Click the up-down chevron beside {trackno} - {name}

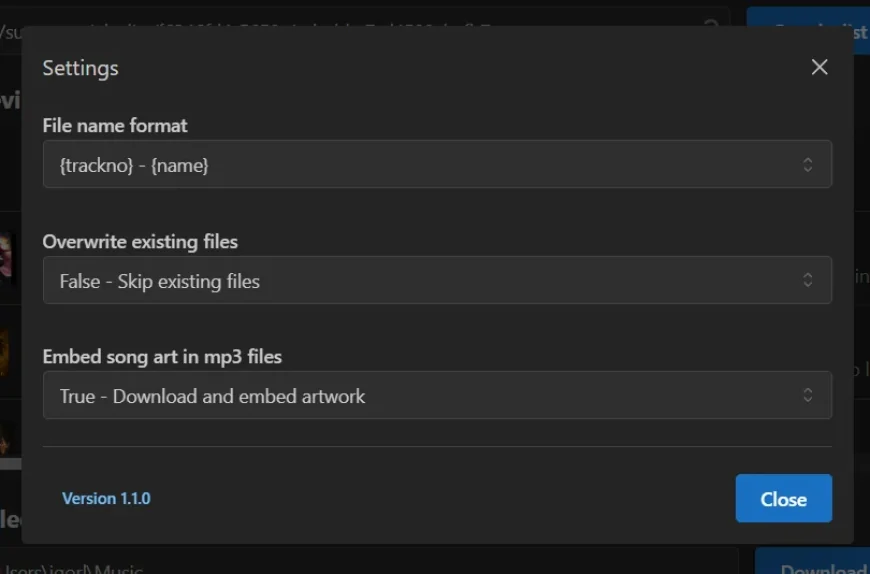(807, 164)
